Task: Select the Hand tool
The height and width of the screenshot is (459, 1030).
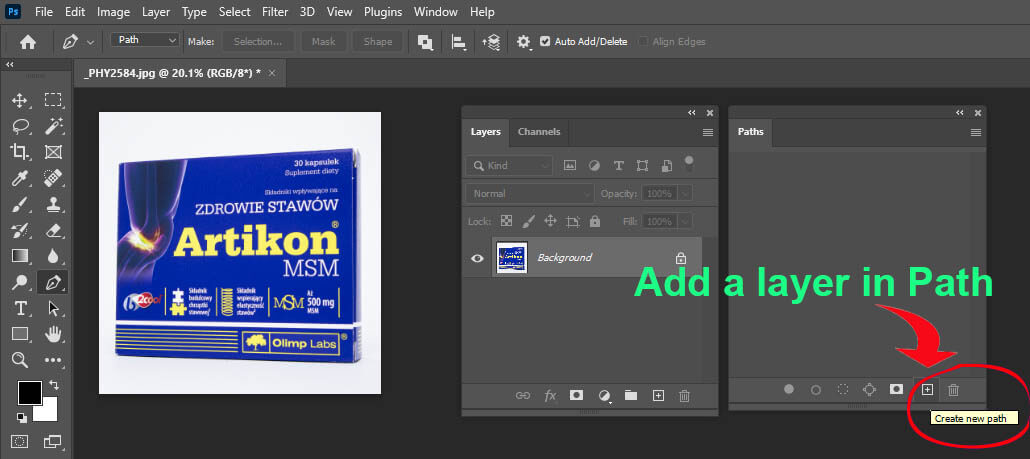Action: pos(53,334)
